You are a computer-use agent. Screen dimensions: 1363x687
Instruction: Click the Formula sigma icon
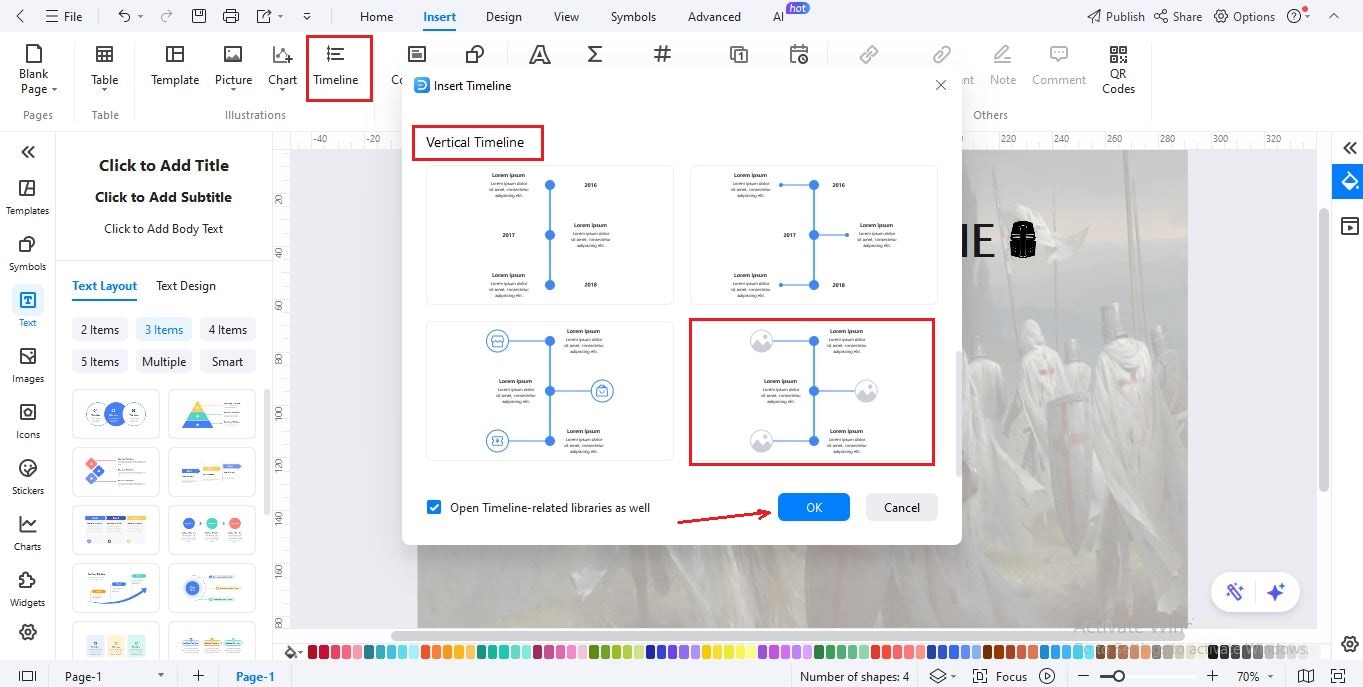point(595,54)
